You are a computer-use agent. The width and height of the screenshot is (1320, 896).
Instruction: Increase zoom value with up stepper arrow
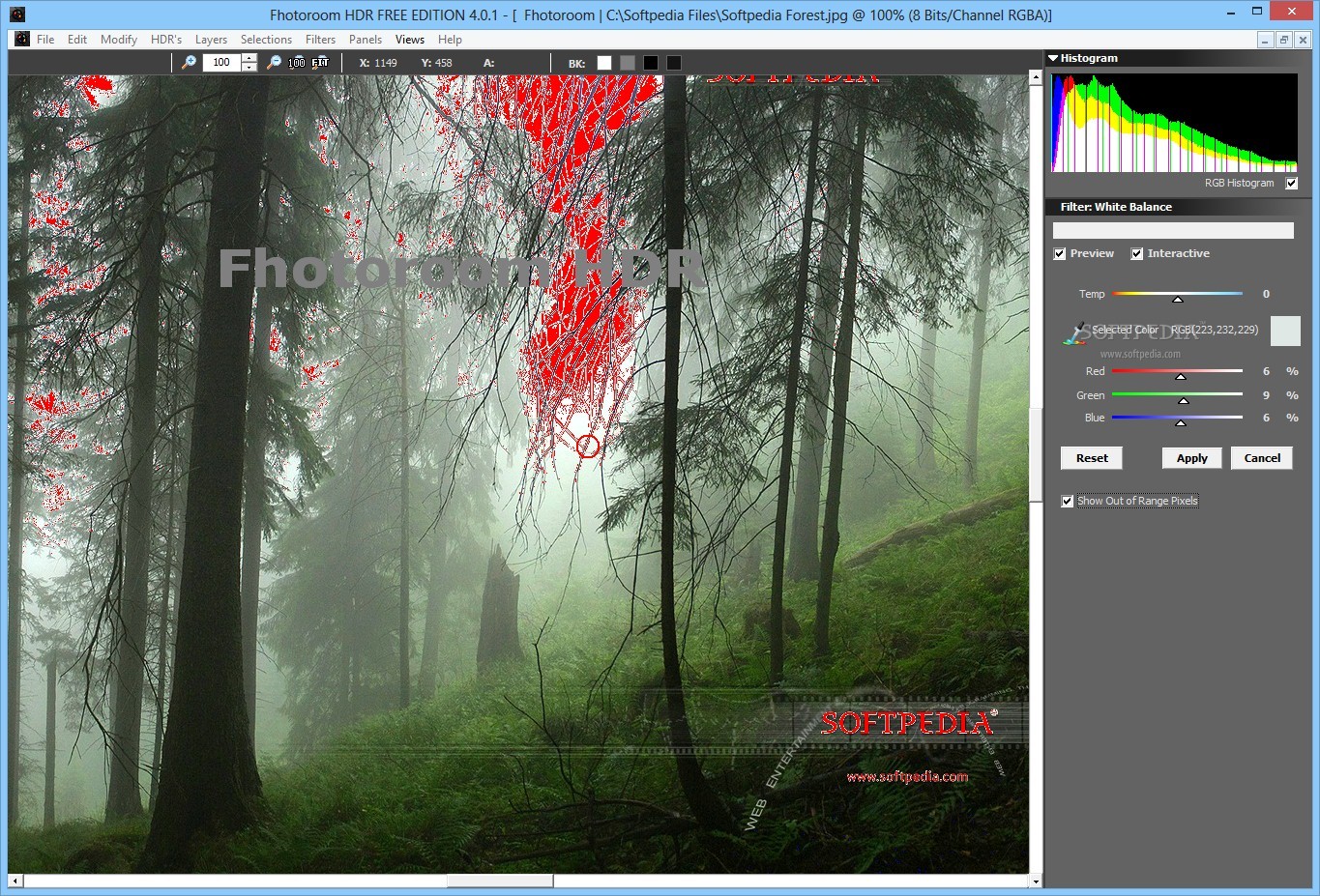249,57
